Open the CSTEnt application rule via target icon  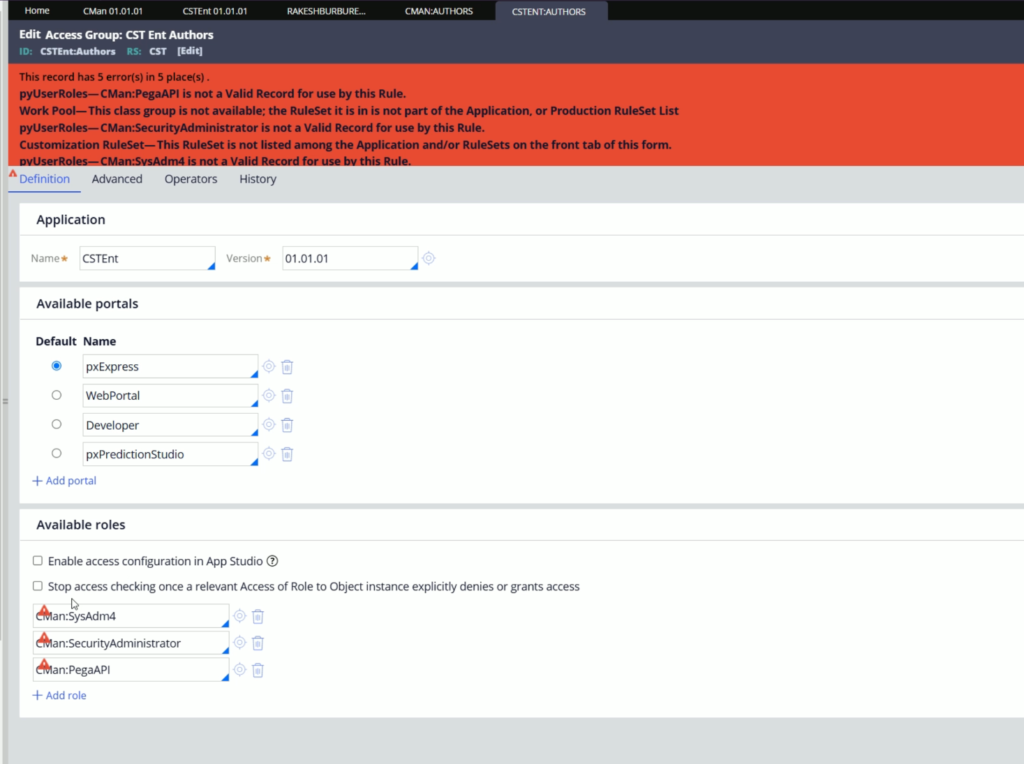pos(428,259)
